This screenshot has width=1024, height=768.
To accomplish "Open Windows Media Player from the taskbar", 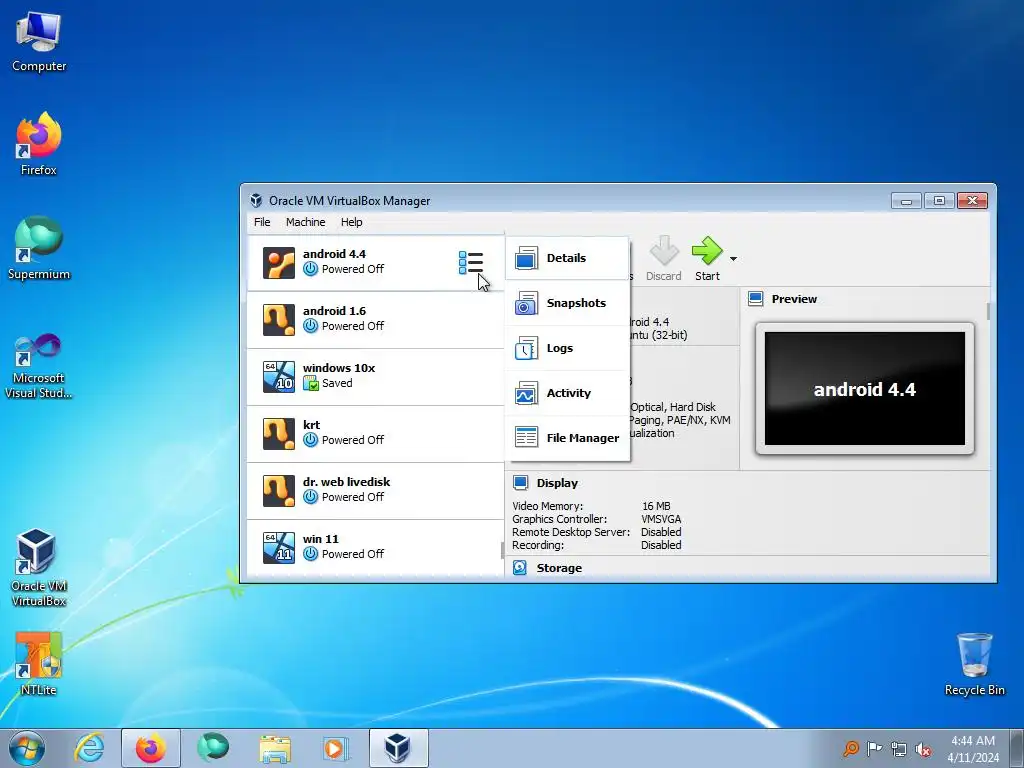I will (x=336, y=748).
